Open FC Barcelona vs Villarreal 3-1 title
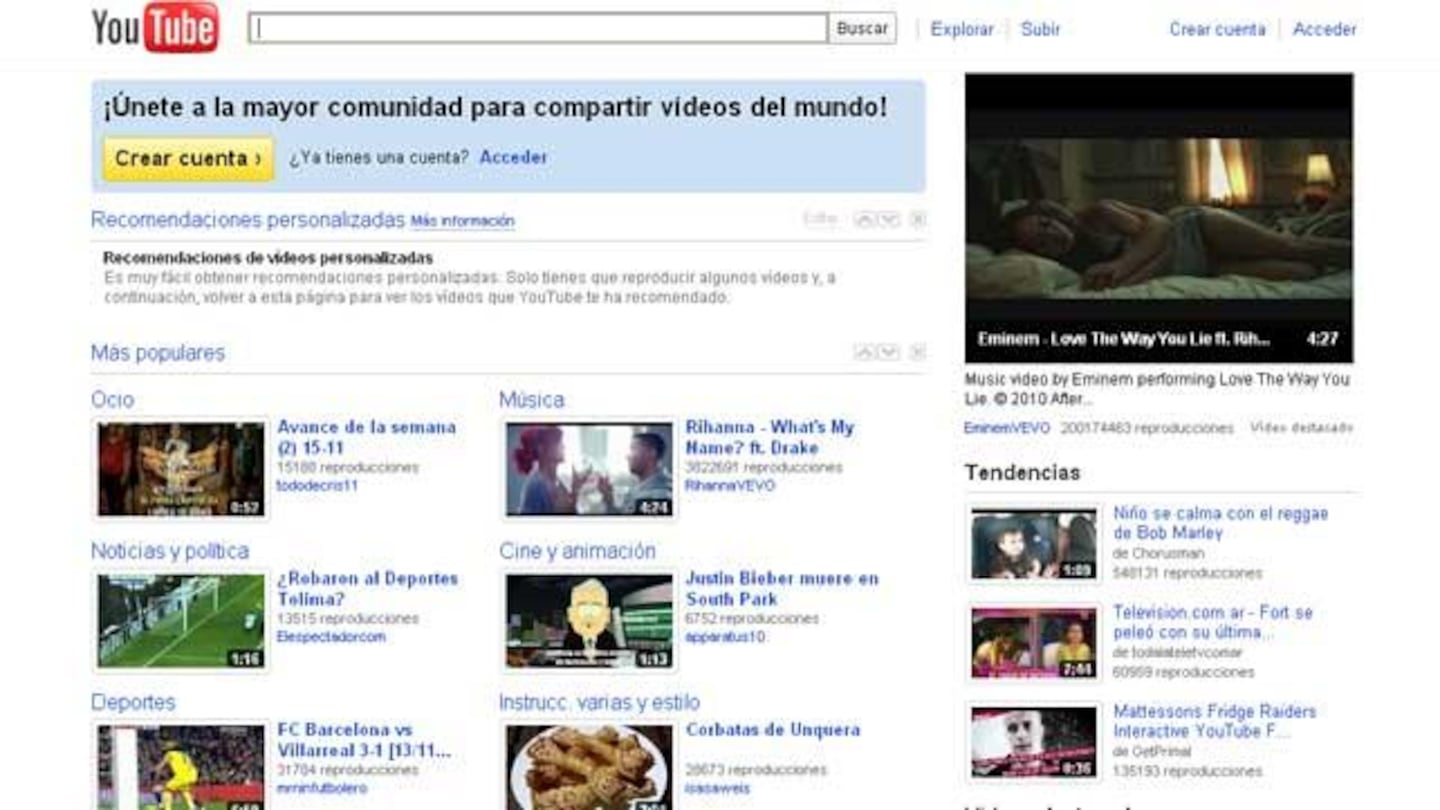Screen dimensions: 1440x810 tap(366, 740)
